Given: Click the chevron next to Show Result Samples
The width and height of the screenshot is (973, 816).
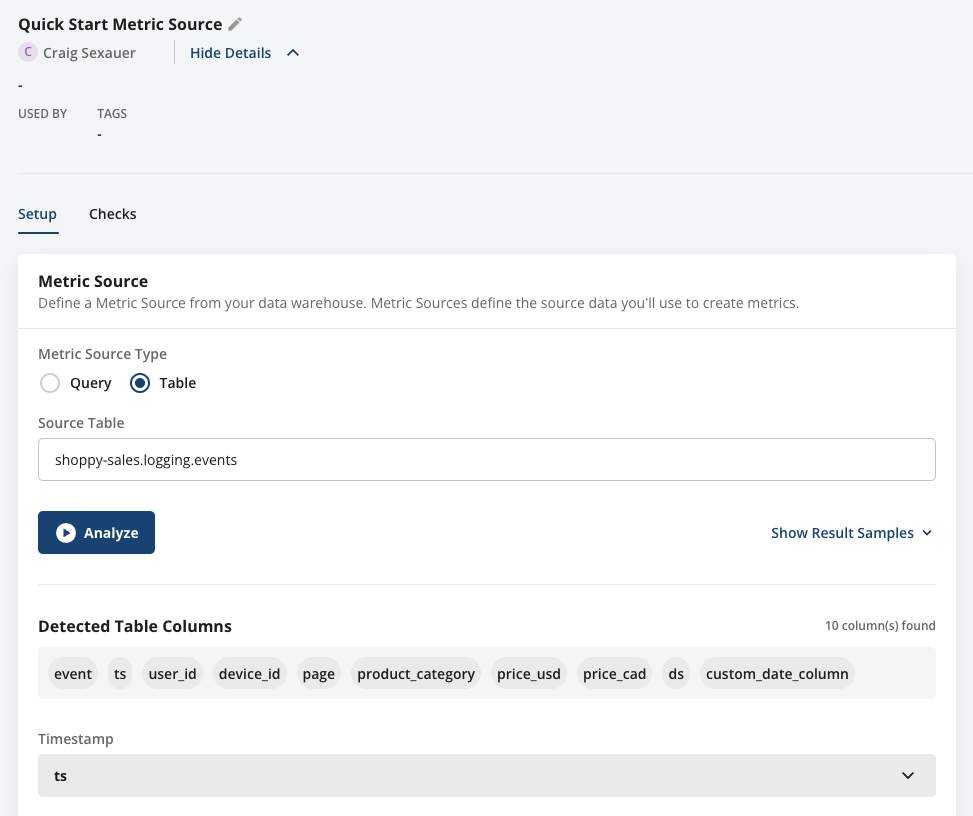Looking at the screenshot, I should [x=926, y=532].
